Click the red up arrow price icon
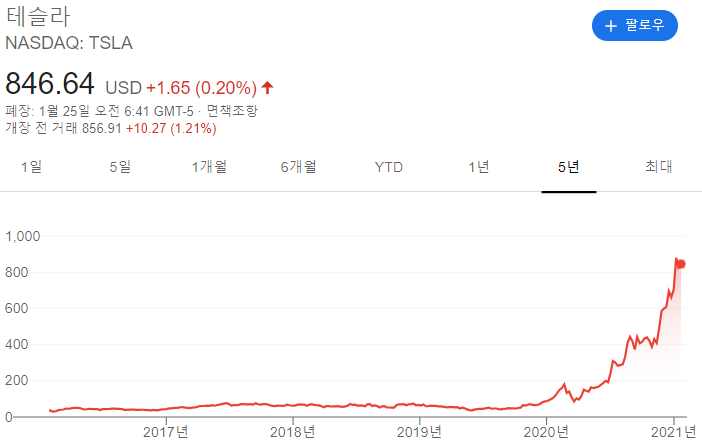702x445 pixels. coord(267,87)
